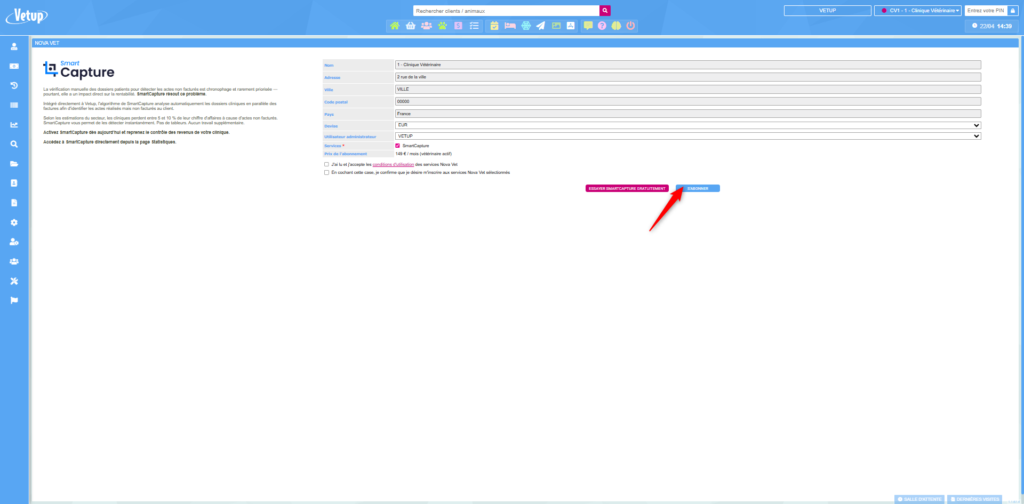
Task: Open the paw print animals icon
Action: pos(442,25)
